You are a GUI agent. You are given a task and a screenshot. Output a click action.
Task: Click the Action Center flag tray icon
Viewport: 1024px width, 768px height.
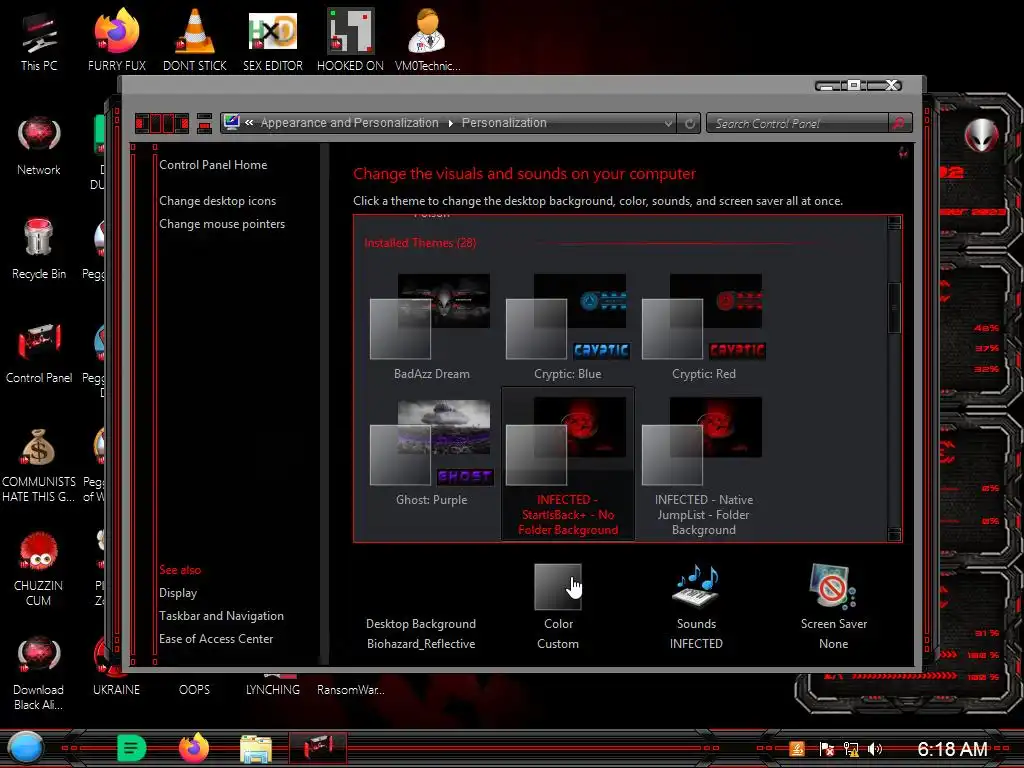pos(826,749)
